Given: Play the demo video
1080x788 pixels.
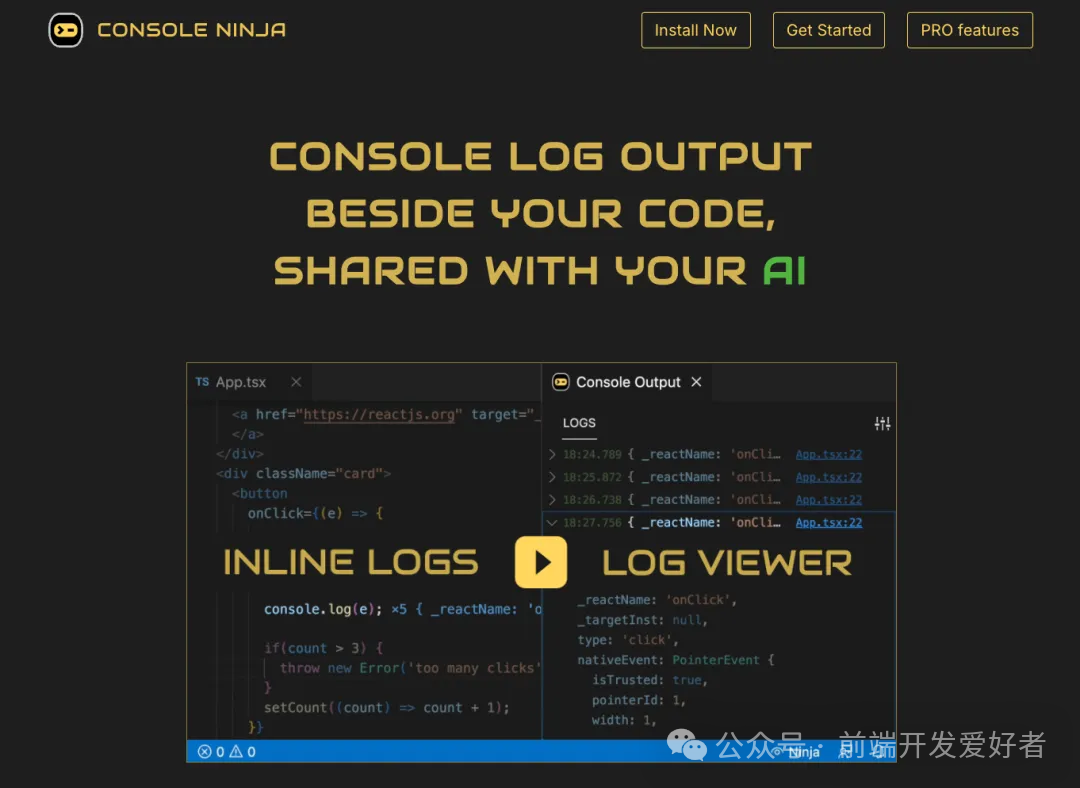Looking at the screenshot, I should (x=541, y=562).
